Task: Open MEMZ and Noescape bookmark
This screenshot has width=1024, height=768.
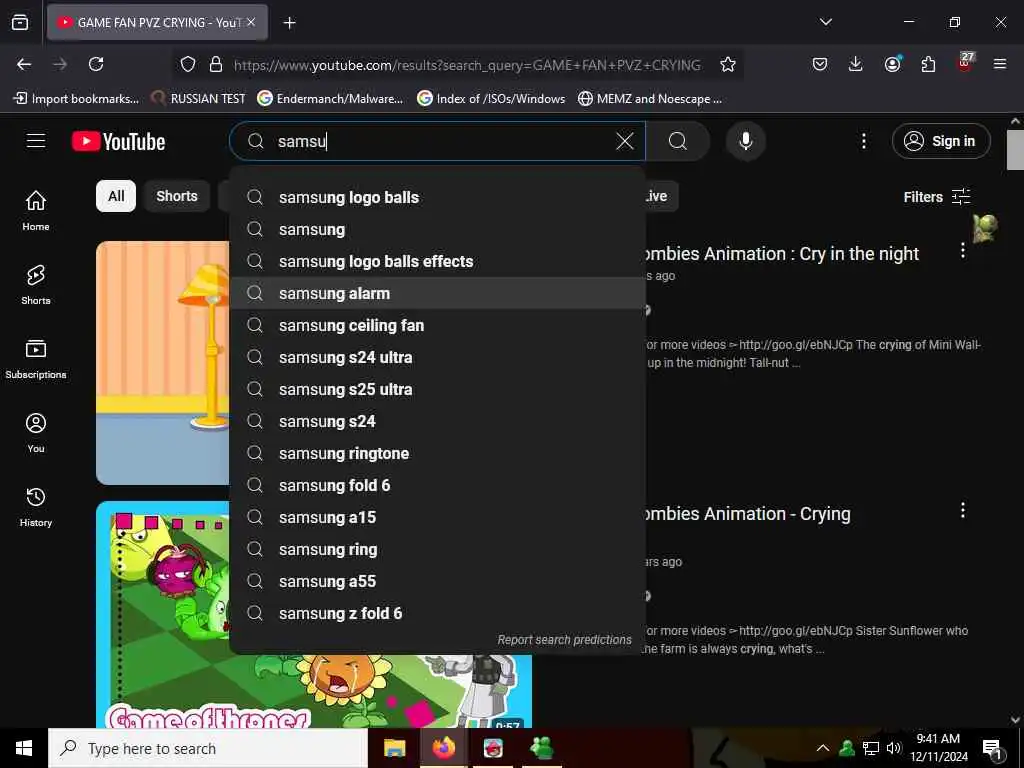Action: 650,99
